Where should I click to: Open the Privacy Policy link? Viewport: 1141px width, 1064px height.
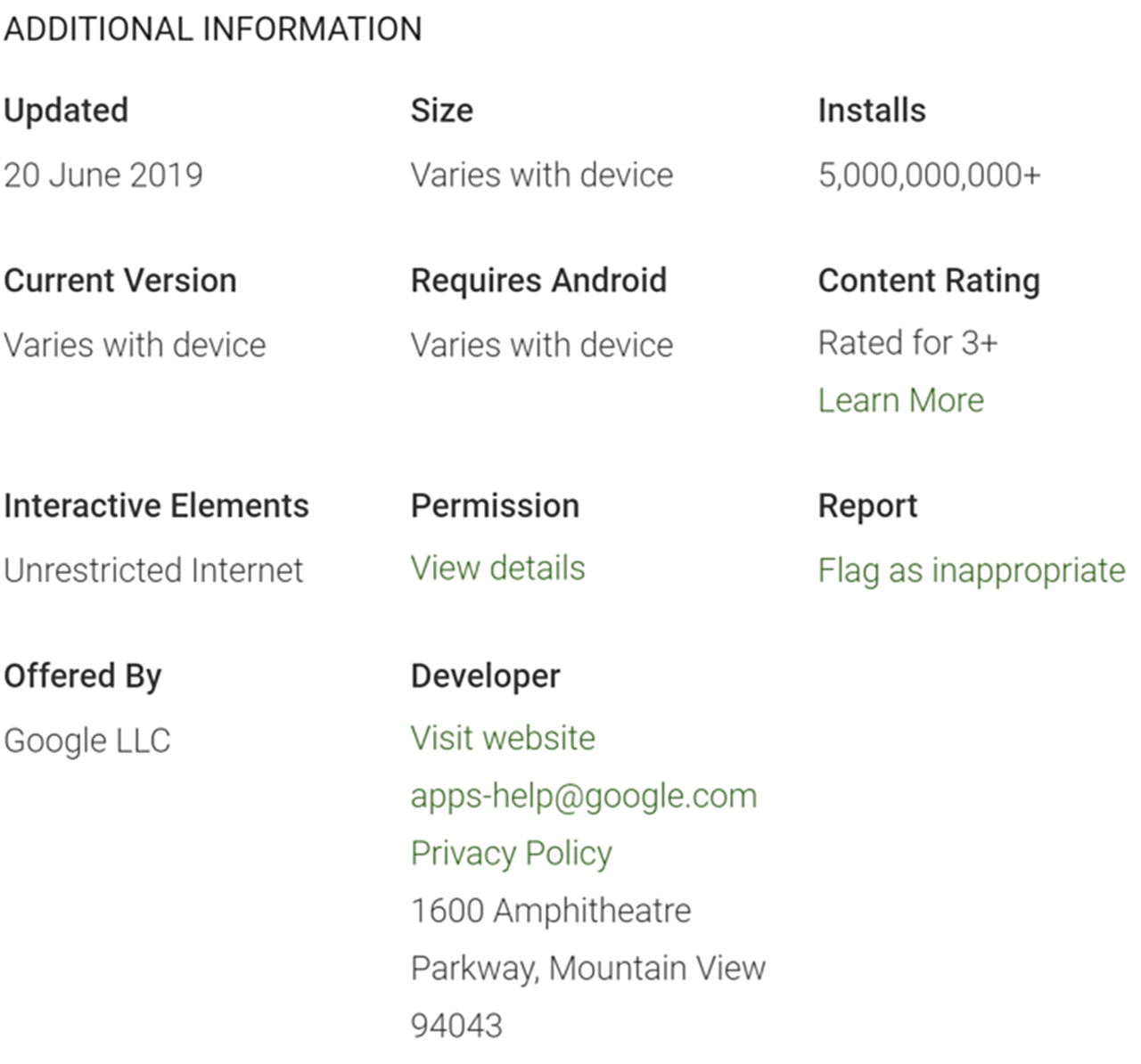click(511, 854)
